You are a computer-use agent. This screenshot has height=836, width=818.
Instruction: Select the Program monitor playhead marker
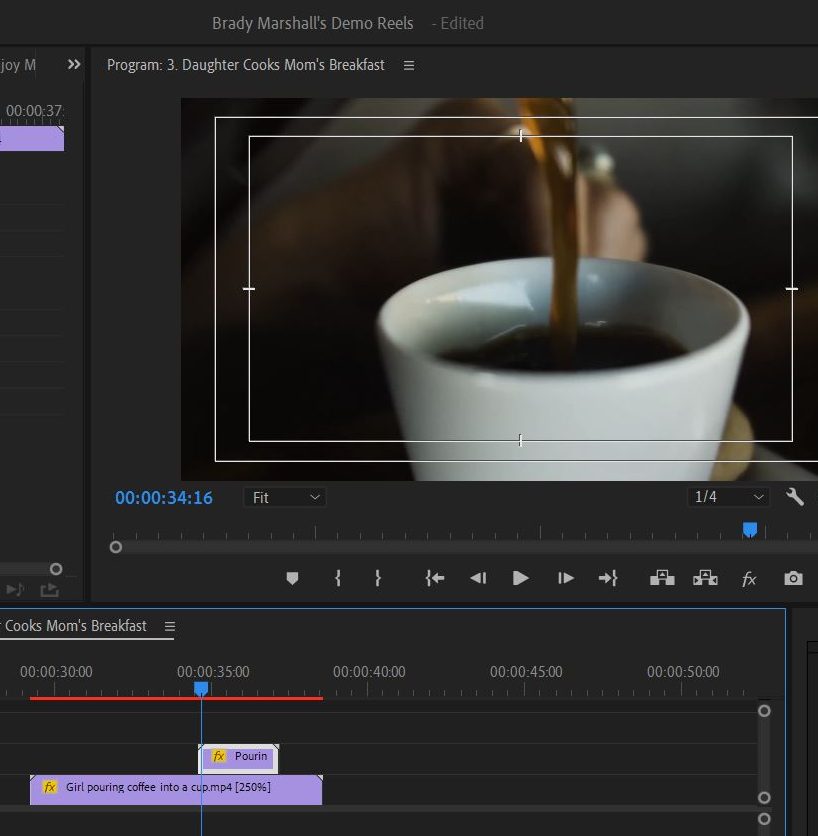coord(750,529)
